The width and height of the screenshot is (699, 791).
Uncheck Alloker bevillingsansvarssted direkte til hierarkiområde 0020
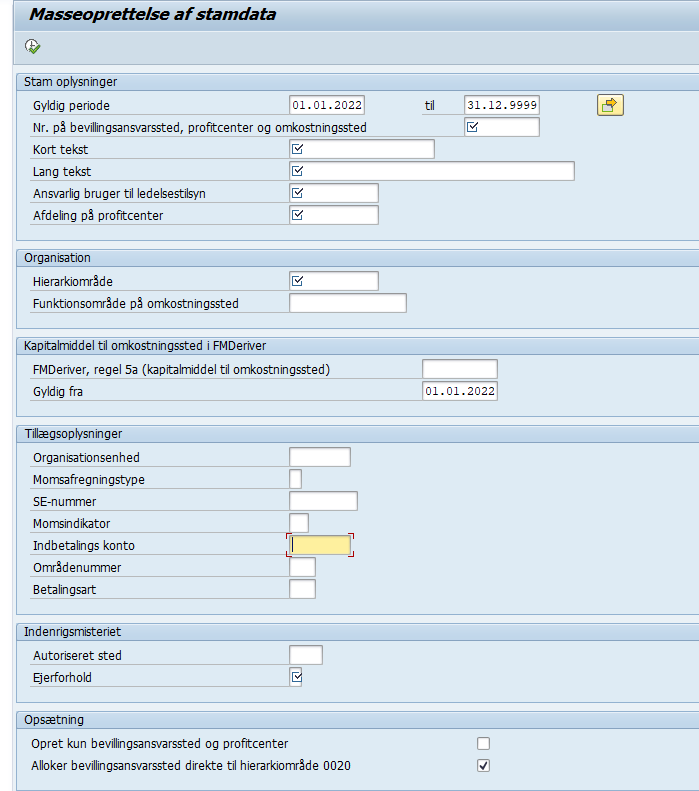coord(484,766)
